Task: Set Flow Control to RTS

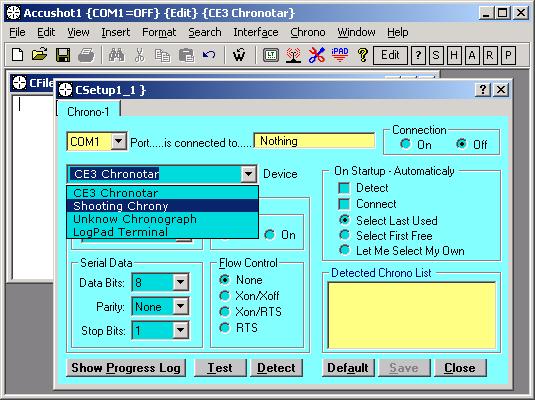Action: click(225, 328)
